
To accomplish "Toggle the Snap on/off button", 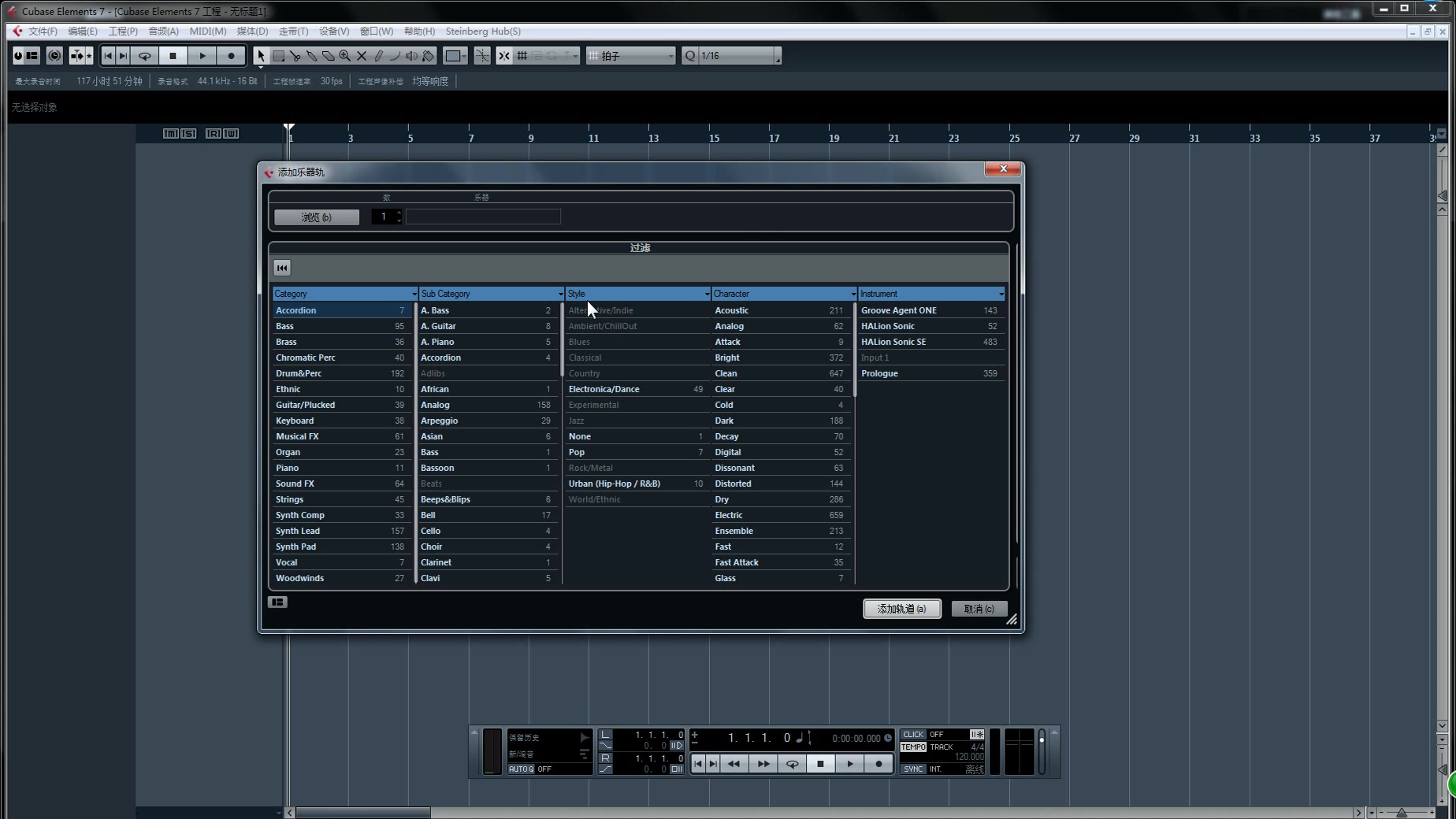I will [503, 56].
